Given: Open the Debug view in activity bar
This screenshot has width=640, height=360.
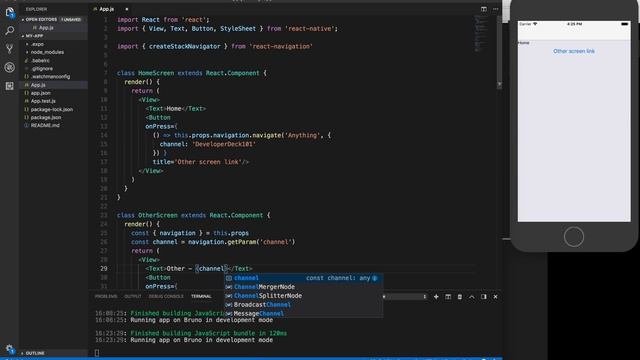Looking at the screenshot, I should 9,67.
